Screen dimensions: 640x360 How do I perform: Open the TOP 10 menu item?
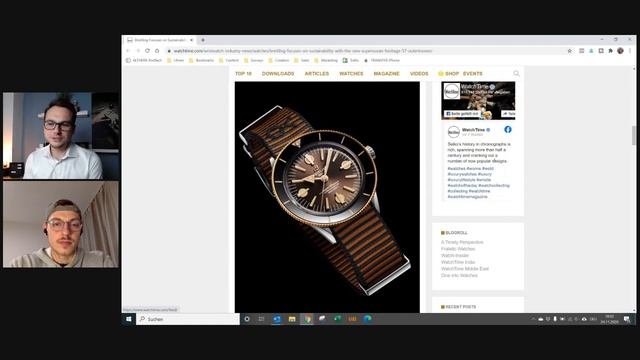(x=243, y=73)
